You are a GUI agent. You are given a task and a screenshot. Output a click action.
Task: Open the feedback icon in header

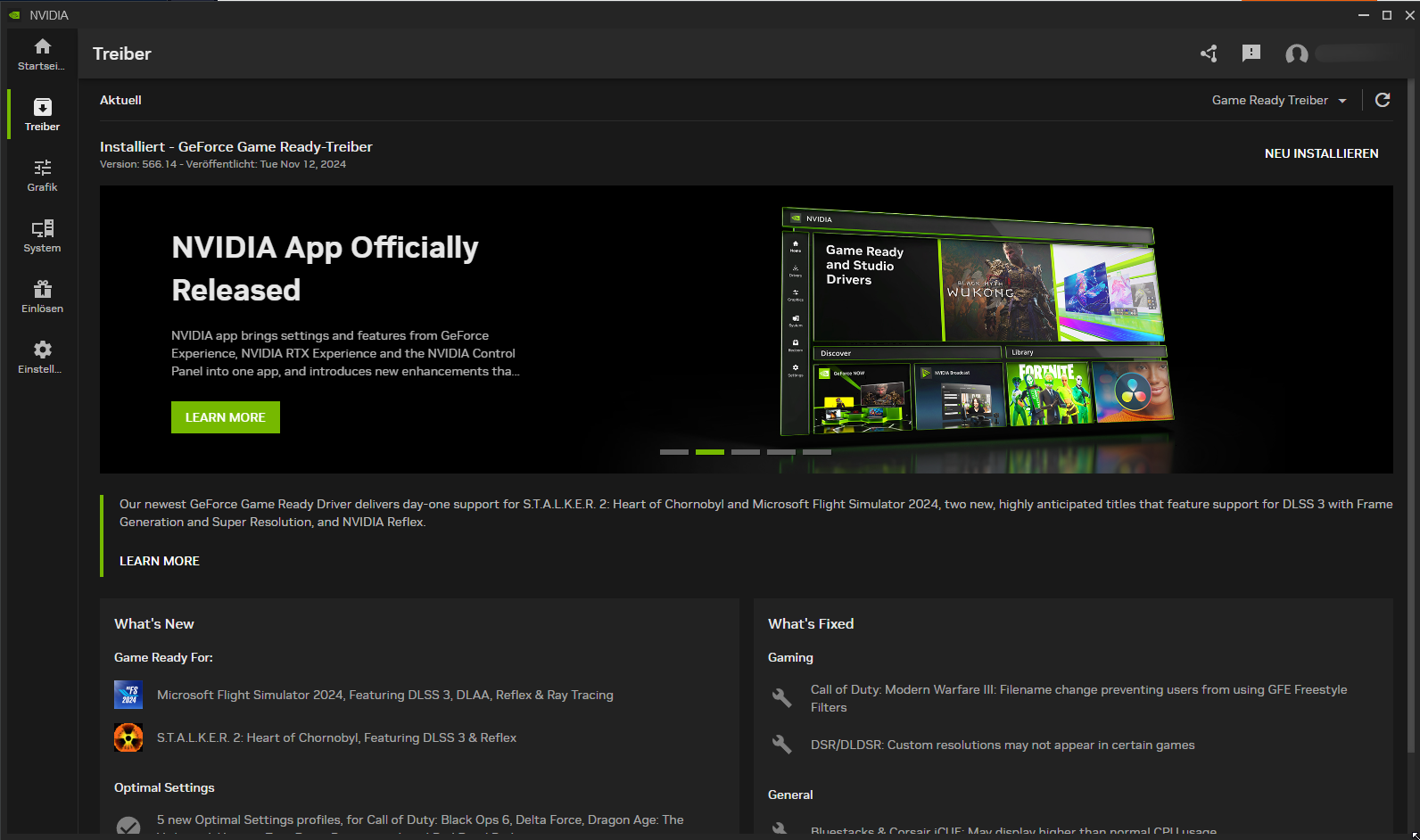(x=1251, y=54)
